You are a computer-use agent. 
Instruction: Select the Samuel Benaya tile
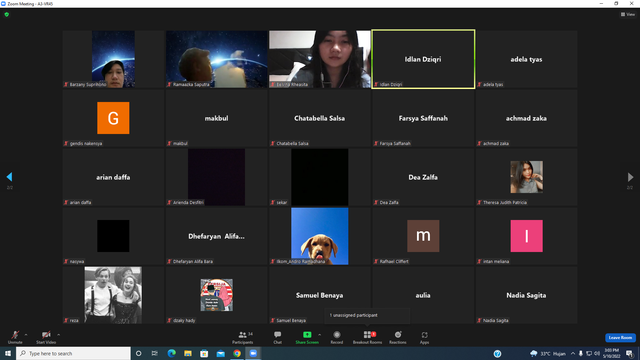click(320, 295)
